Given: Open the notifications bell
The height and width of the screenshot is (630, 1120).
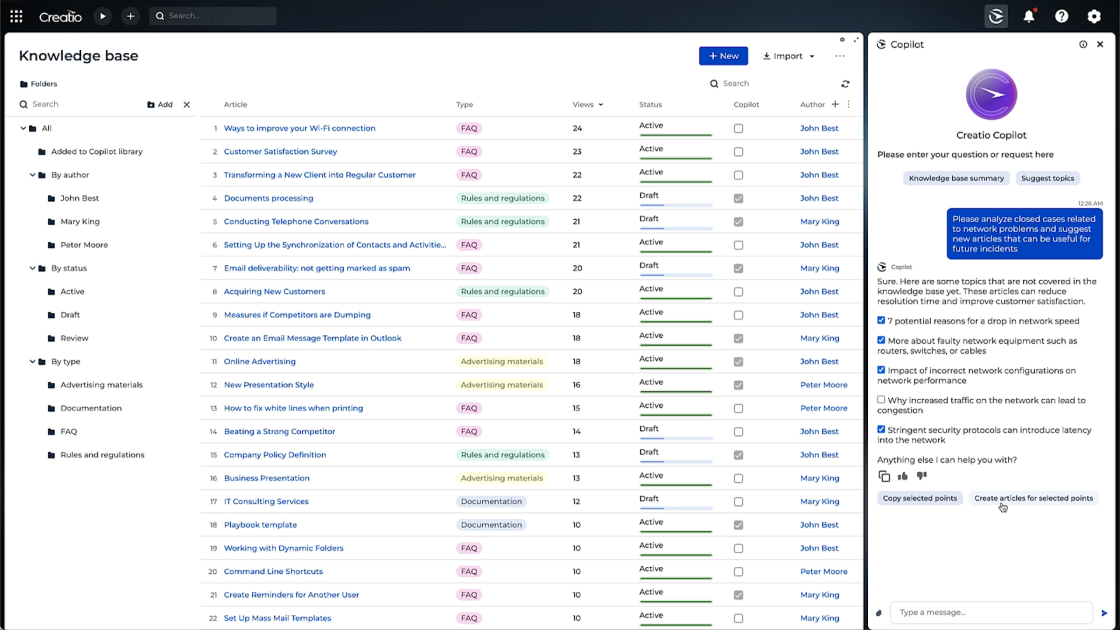Looking at the screenshot, I should point(1029,16).
